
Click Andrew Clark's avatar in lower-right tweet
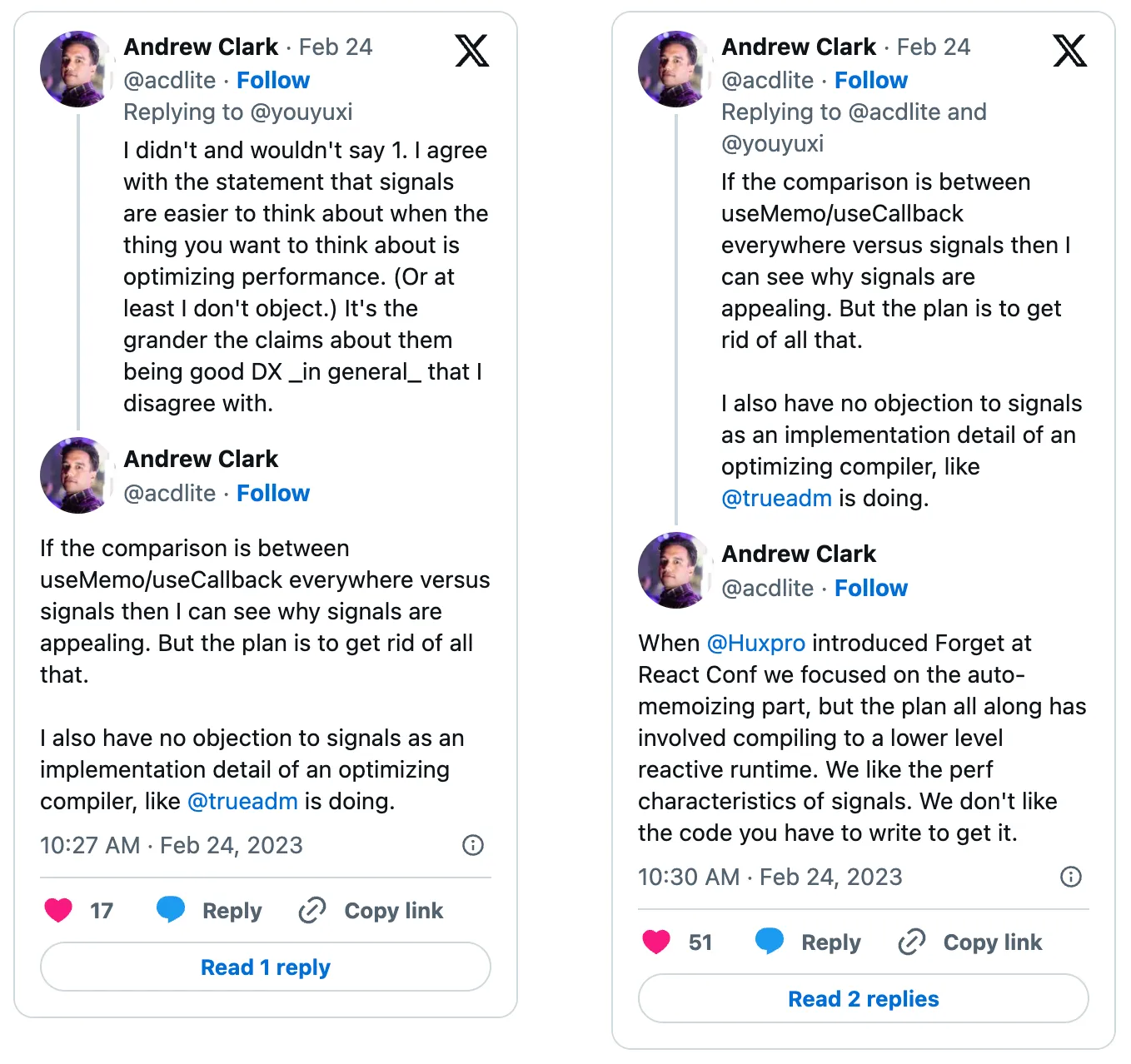[675, 570]
